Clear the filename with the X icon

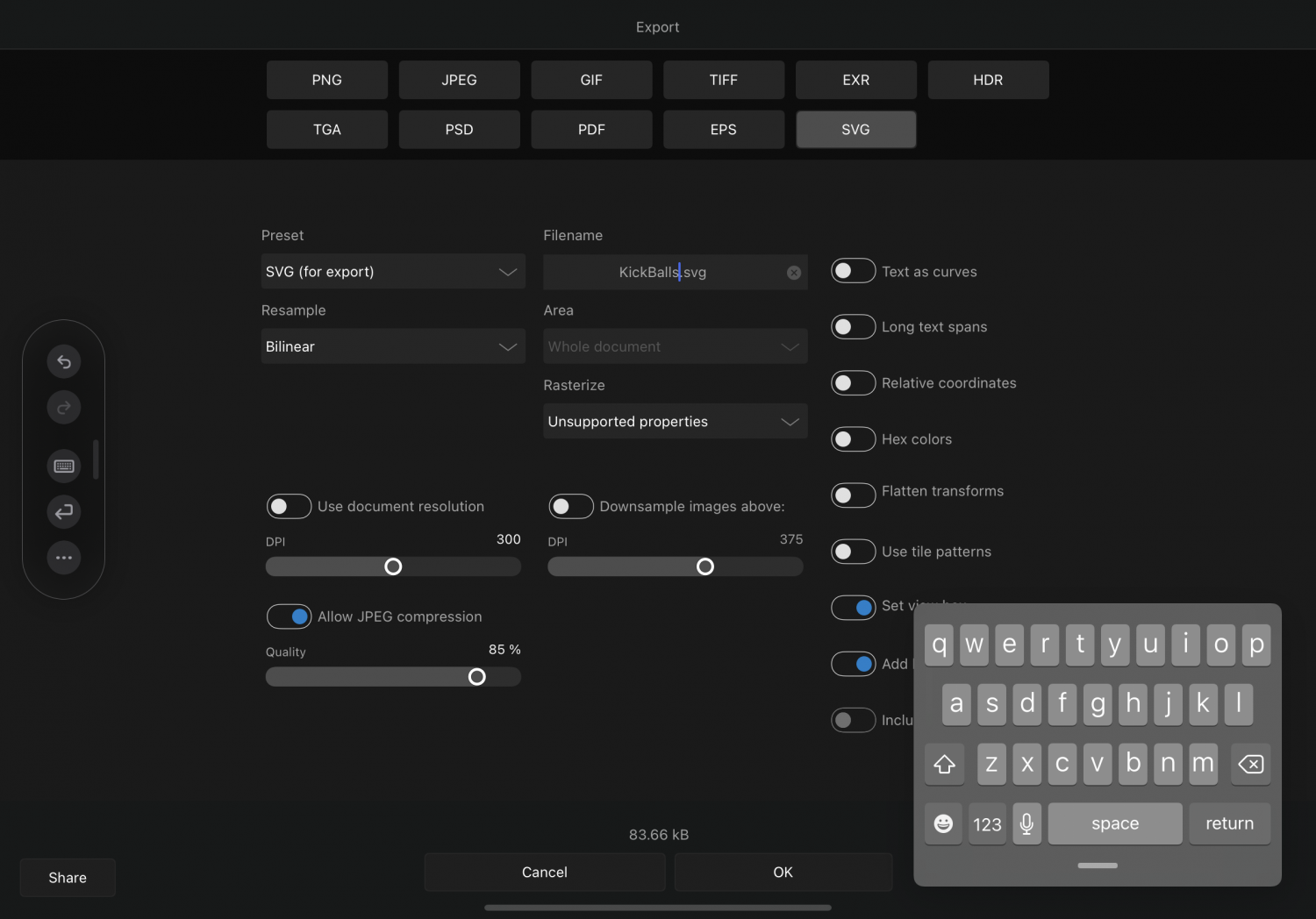(794, 273)
